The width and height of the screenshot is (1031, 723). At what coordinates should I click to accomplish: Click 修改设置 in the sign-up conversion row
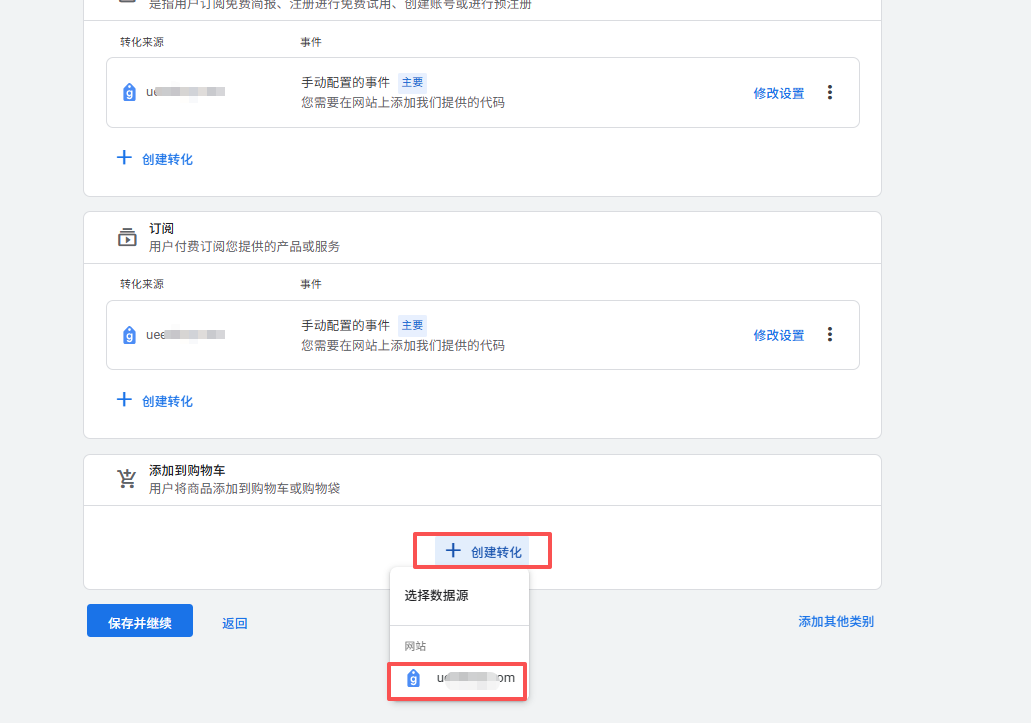778,93
